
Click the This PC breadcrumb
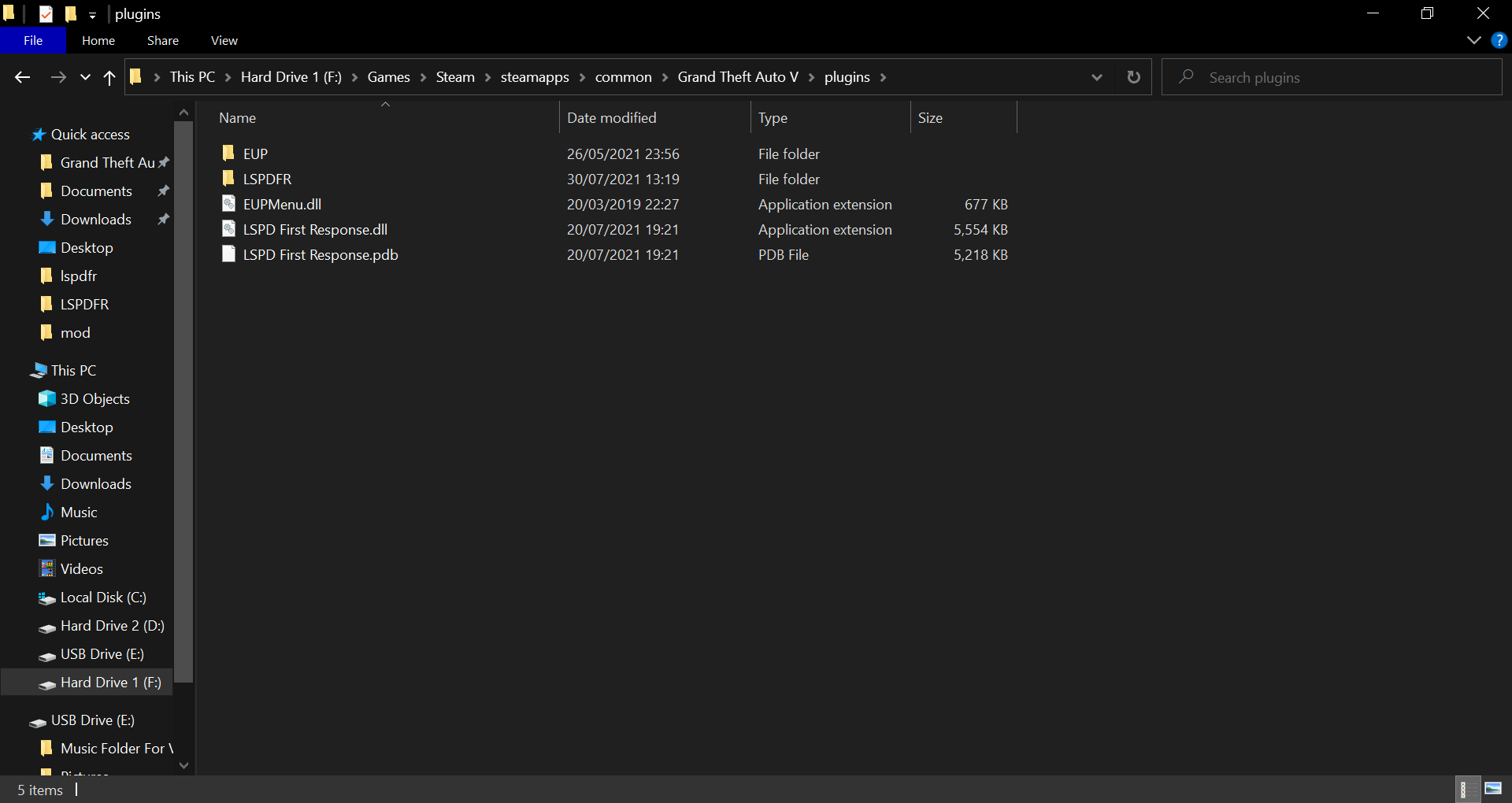pyautogui.click(x=192, y=77)
